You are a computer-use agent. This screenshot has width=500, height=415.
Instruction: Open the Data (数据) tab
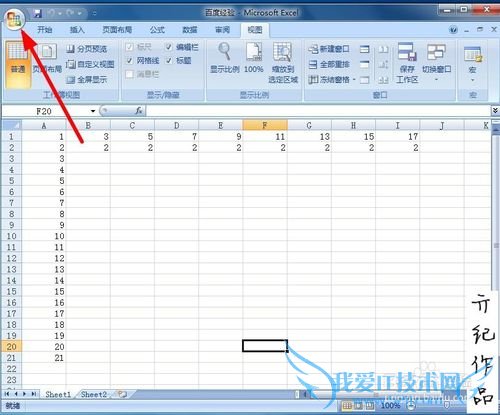190,30
